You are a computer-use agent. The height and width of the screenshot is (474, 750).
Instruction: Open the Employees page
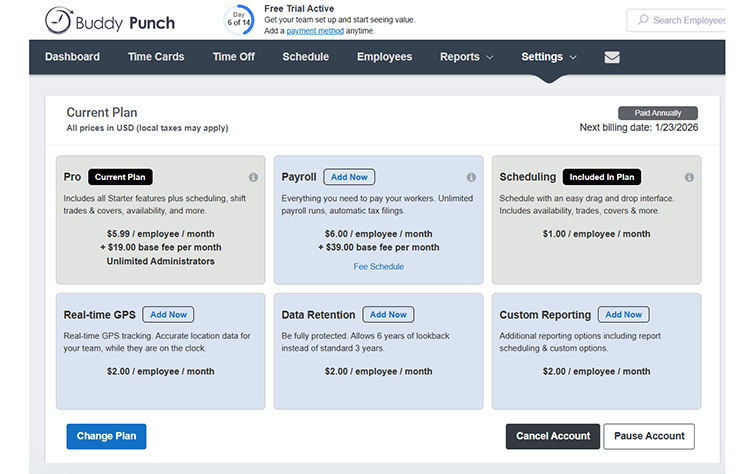point(384,57)
